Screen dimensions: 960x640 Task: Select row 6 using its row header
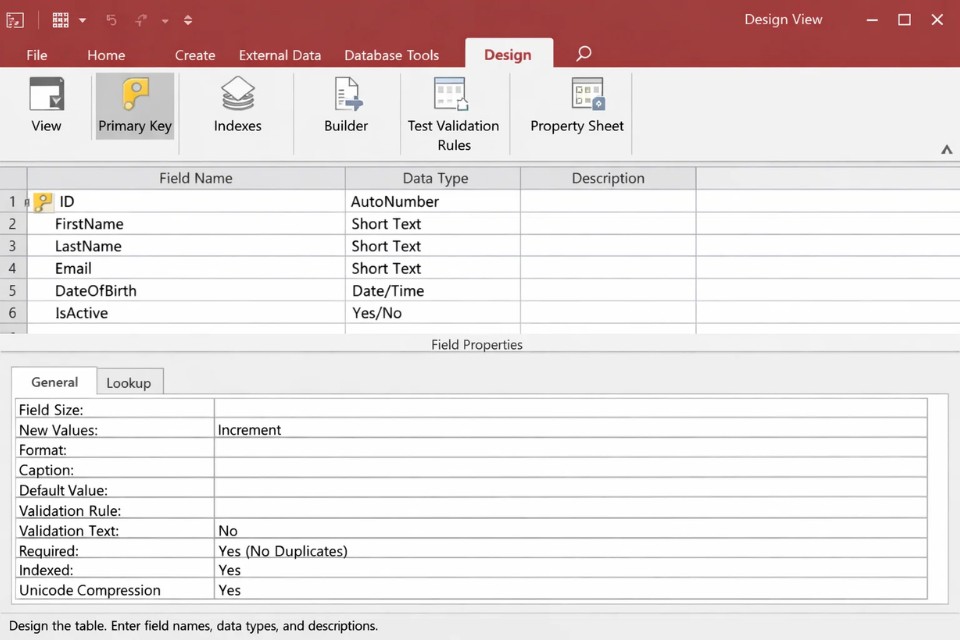click(13, 313)
